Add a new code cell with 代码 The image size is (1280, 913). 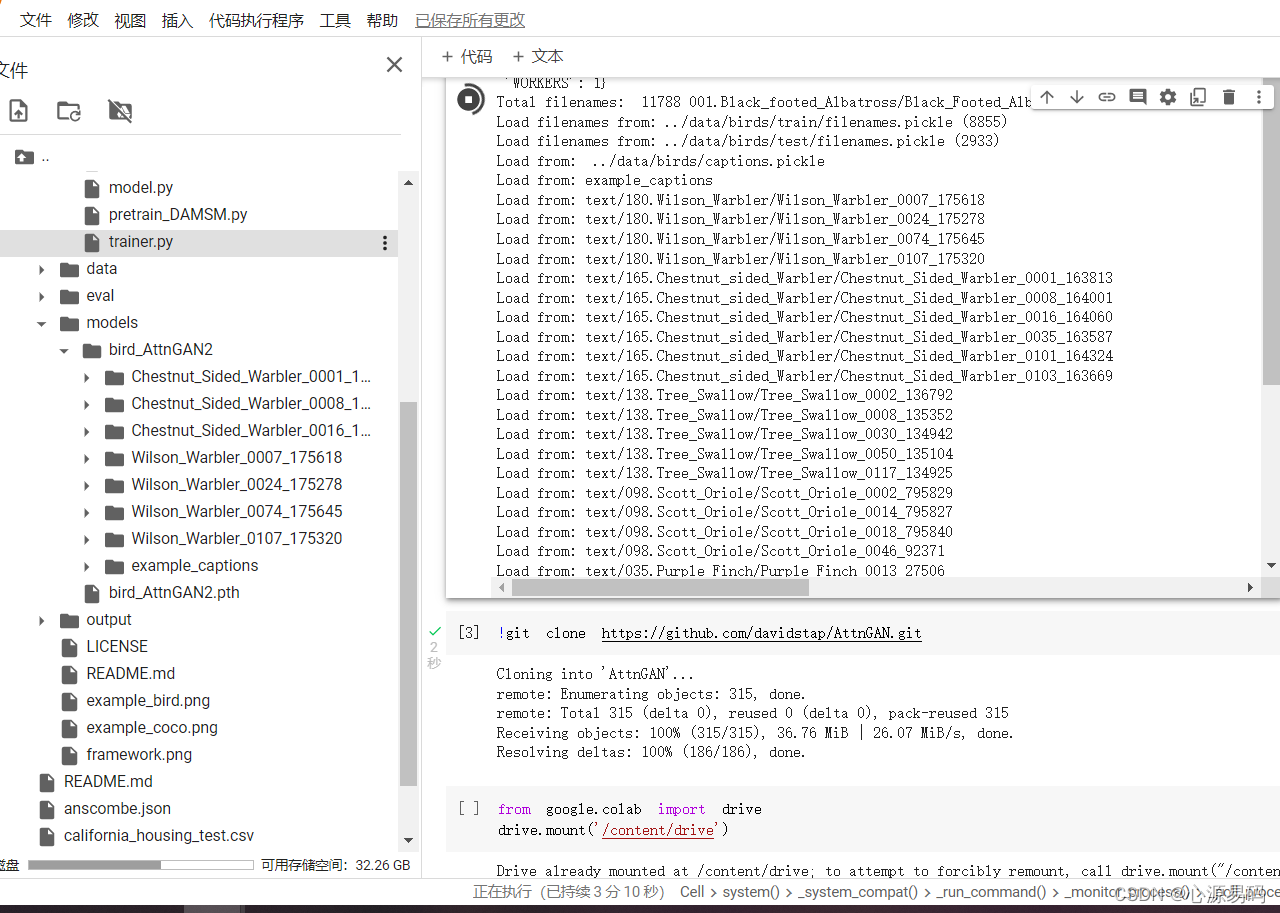467,57
